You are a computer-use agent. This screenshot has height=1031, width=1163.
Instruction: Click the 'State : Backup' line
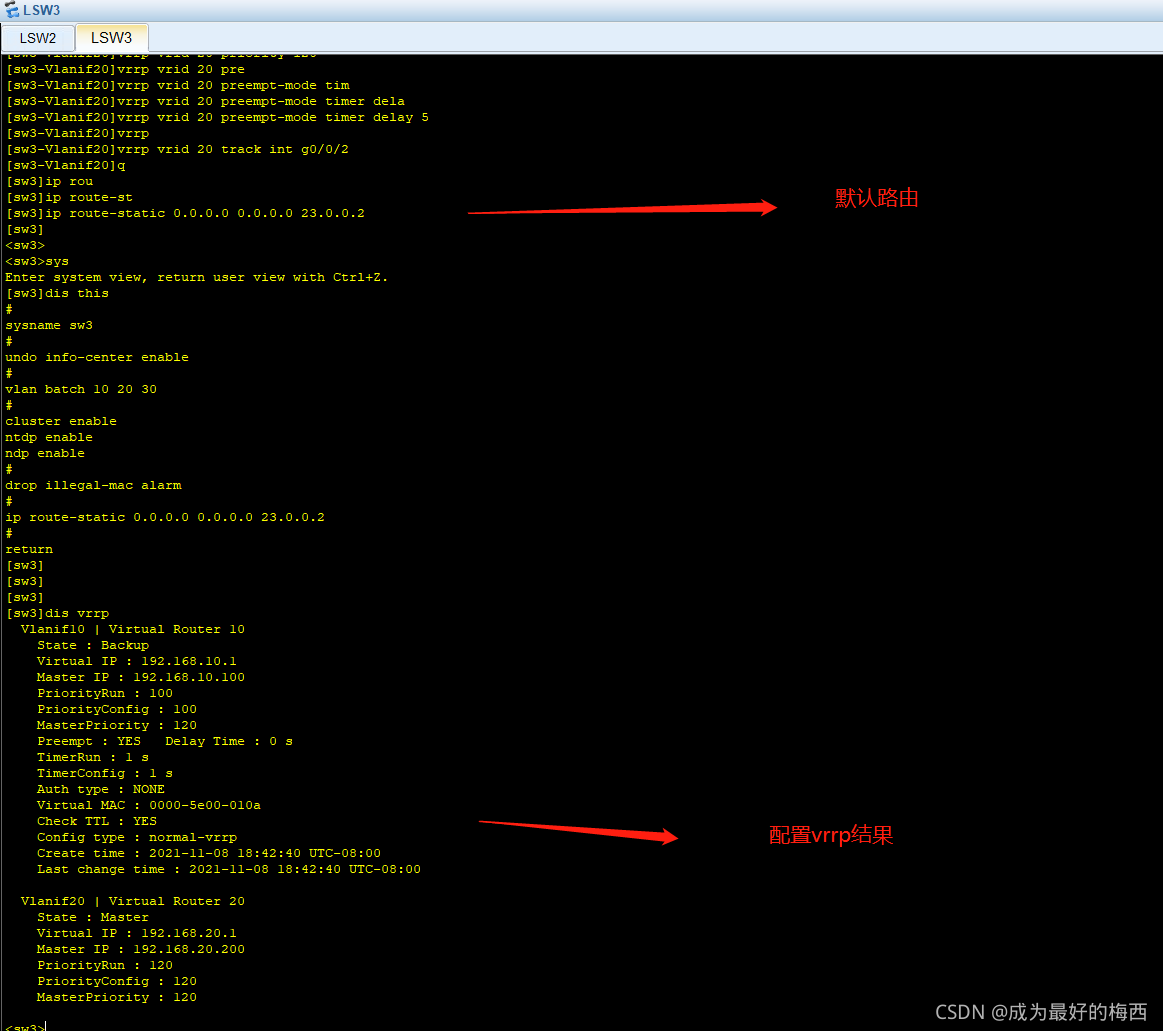(x=93, y=645)
